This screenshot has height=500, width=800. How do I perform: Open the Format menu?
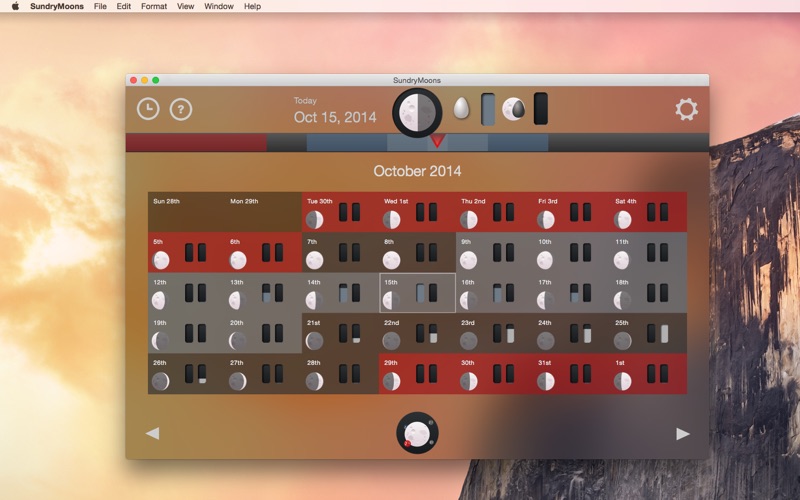[154, 6]
